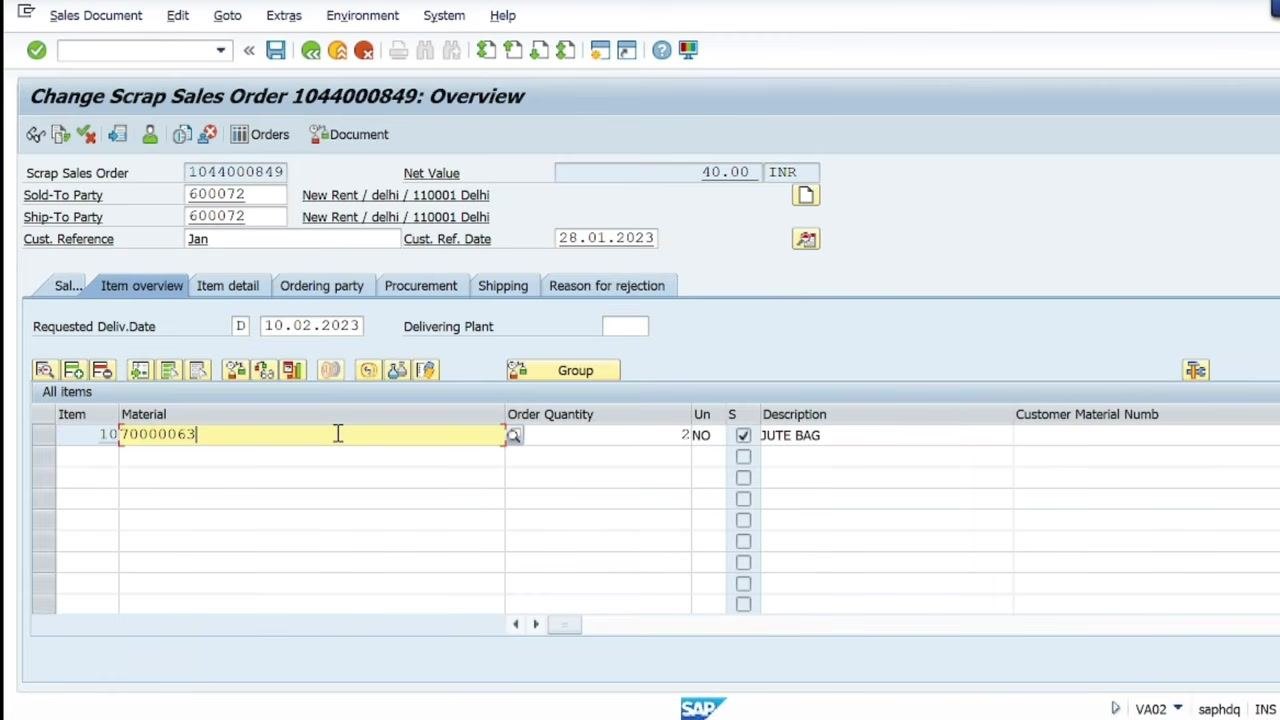This screenshot has height=720, width=1280.
Task: Tick the S checkbox in sixth row
Action: [743, 541]
